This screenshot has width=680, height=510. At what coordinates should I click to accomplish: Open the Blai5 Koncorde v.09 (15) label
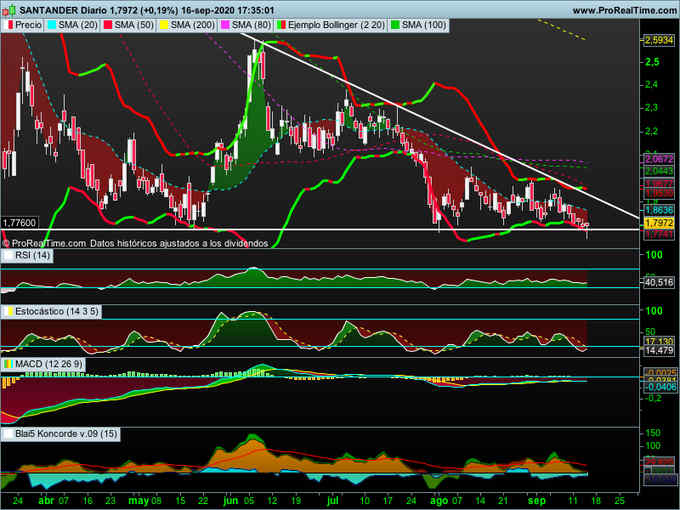coord(66,434)
